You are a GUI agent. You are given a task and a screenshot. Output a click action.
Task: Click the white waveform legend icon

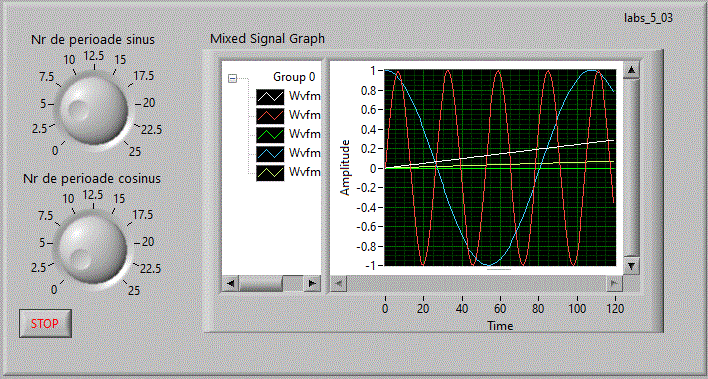point(270,97)
